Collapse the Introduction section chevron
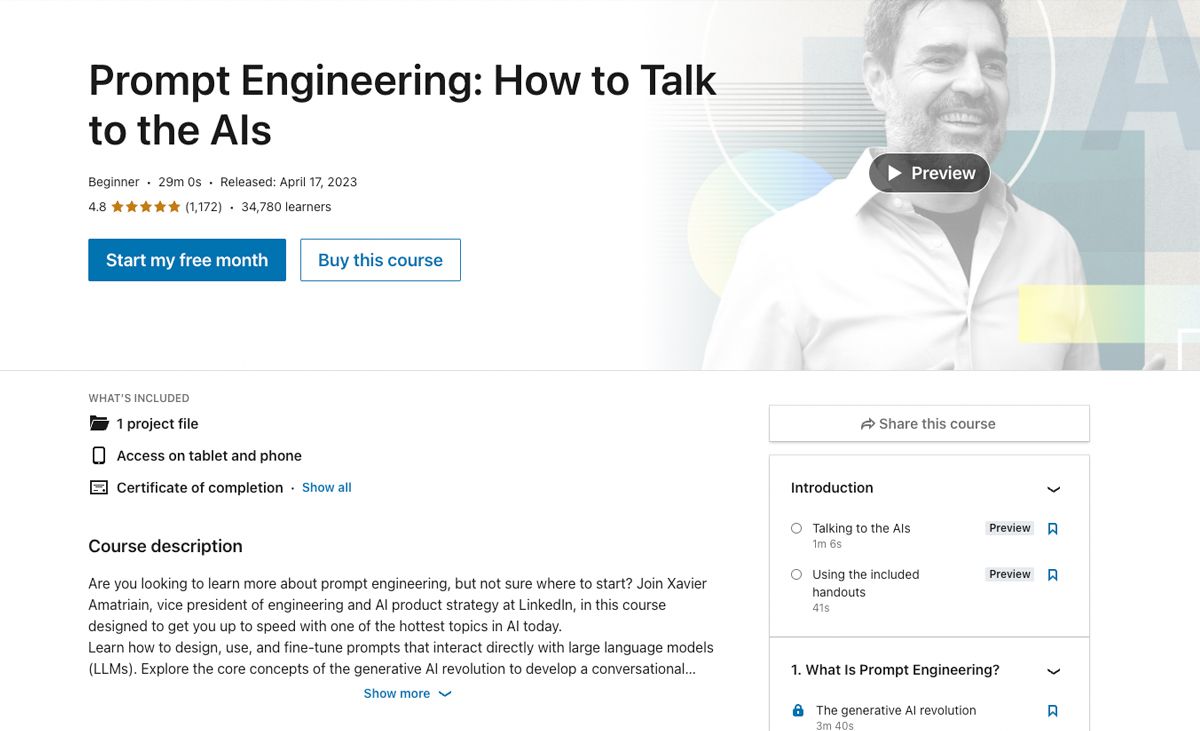 pos(1053,489)
